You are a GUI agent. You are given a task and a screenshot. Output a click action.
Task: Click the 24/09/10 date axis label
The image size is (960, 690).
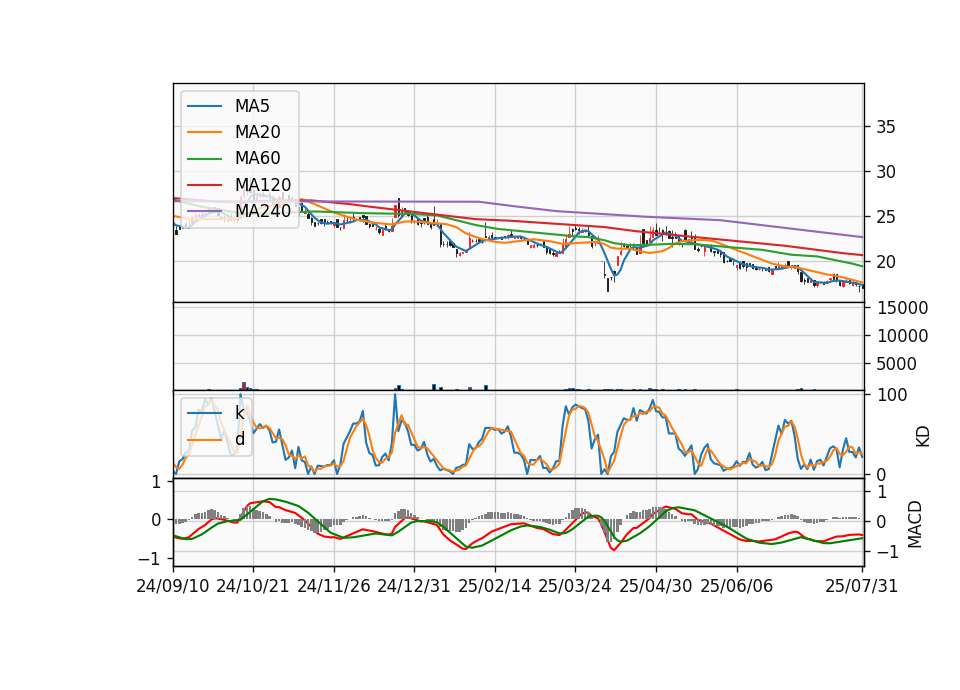173,586
